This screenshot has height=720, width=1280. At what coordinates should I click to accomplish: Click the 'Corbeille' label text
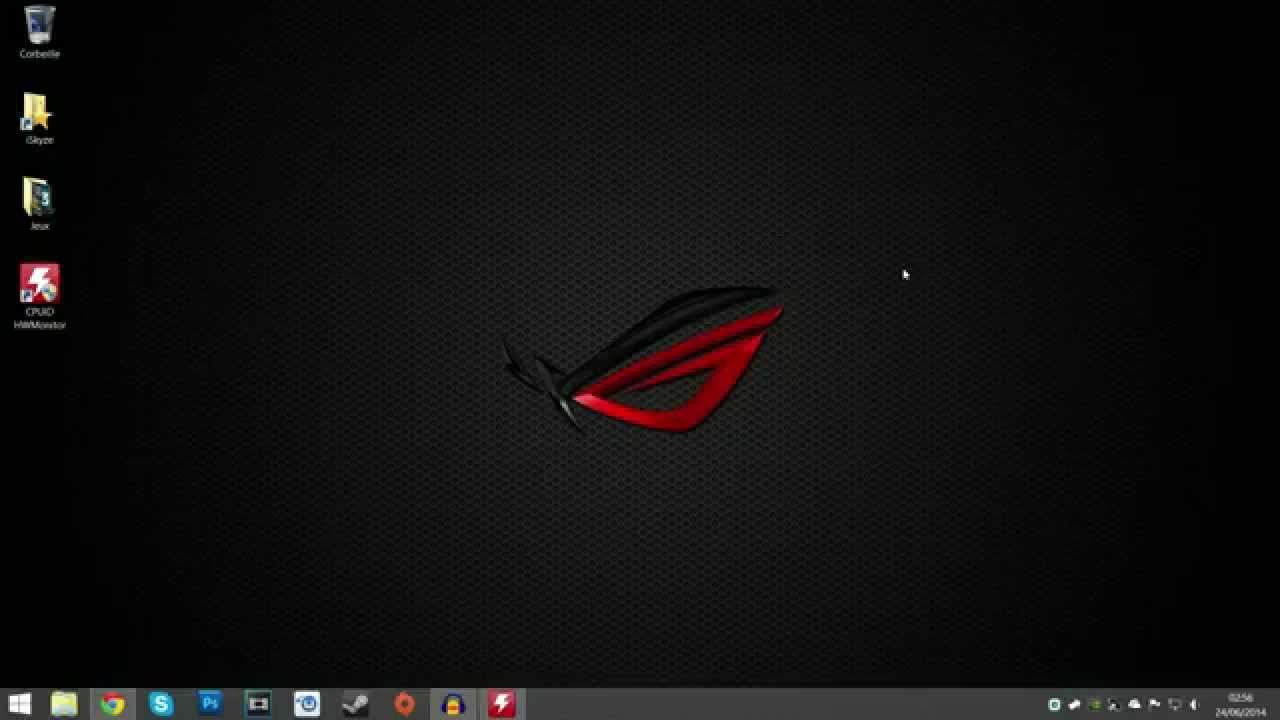pos(40,54)
